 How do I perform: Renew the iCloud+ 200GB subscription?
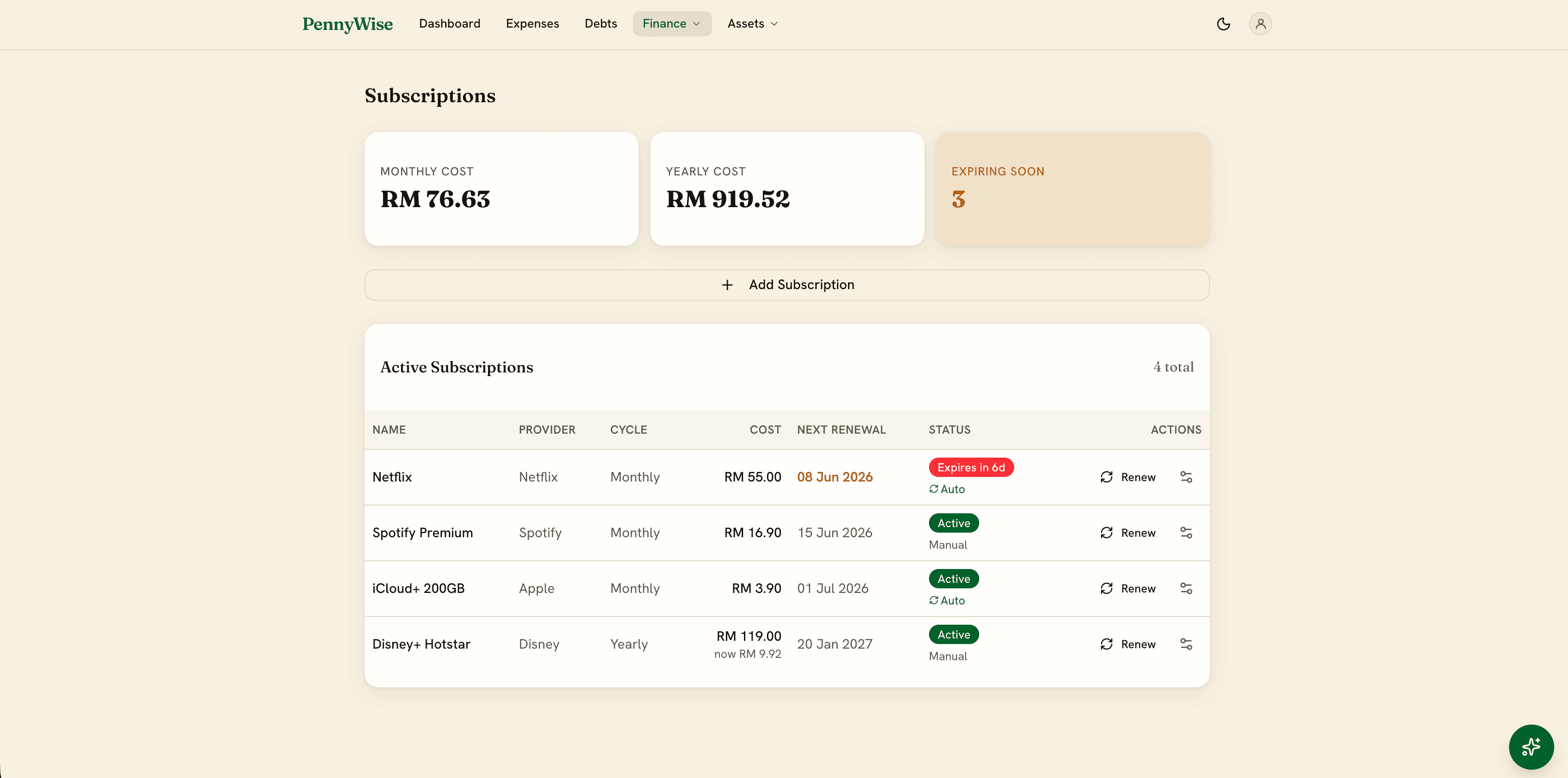pyautogui.click(x=1128, y=588)
